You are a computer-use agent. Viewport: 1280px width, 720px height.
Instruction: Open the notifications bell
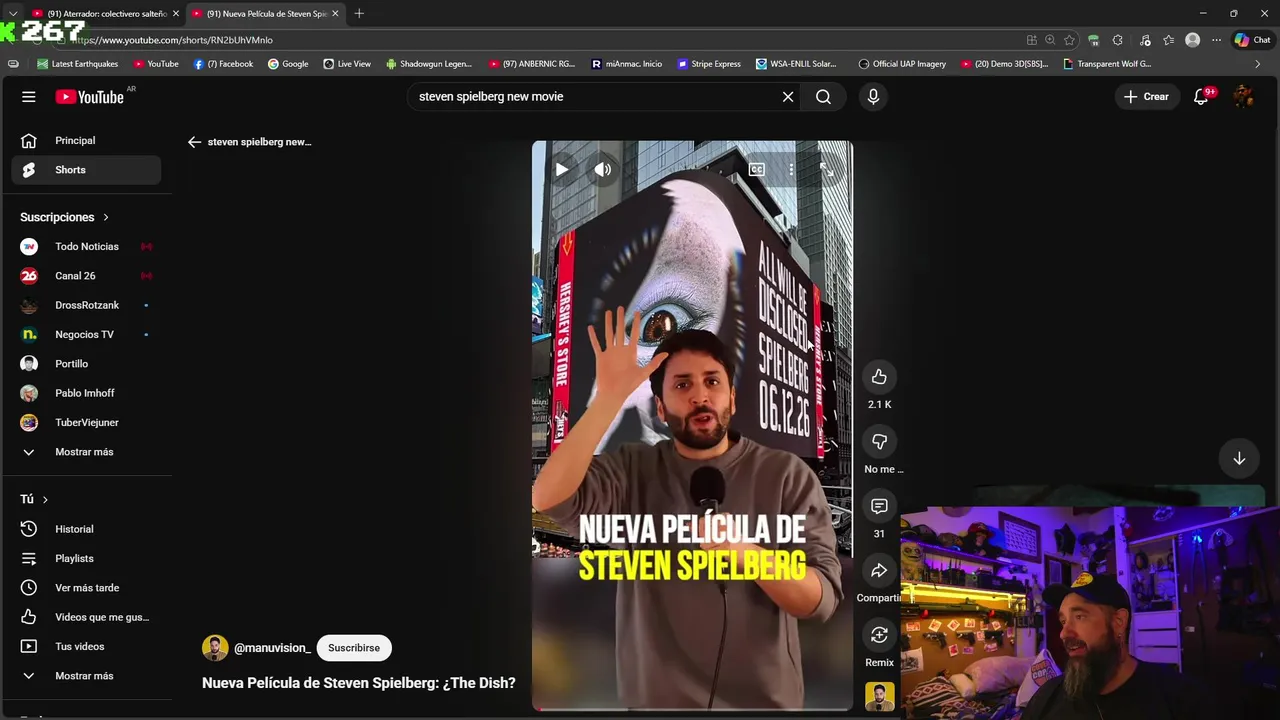[1201, 97]
